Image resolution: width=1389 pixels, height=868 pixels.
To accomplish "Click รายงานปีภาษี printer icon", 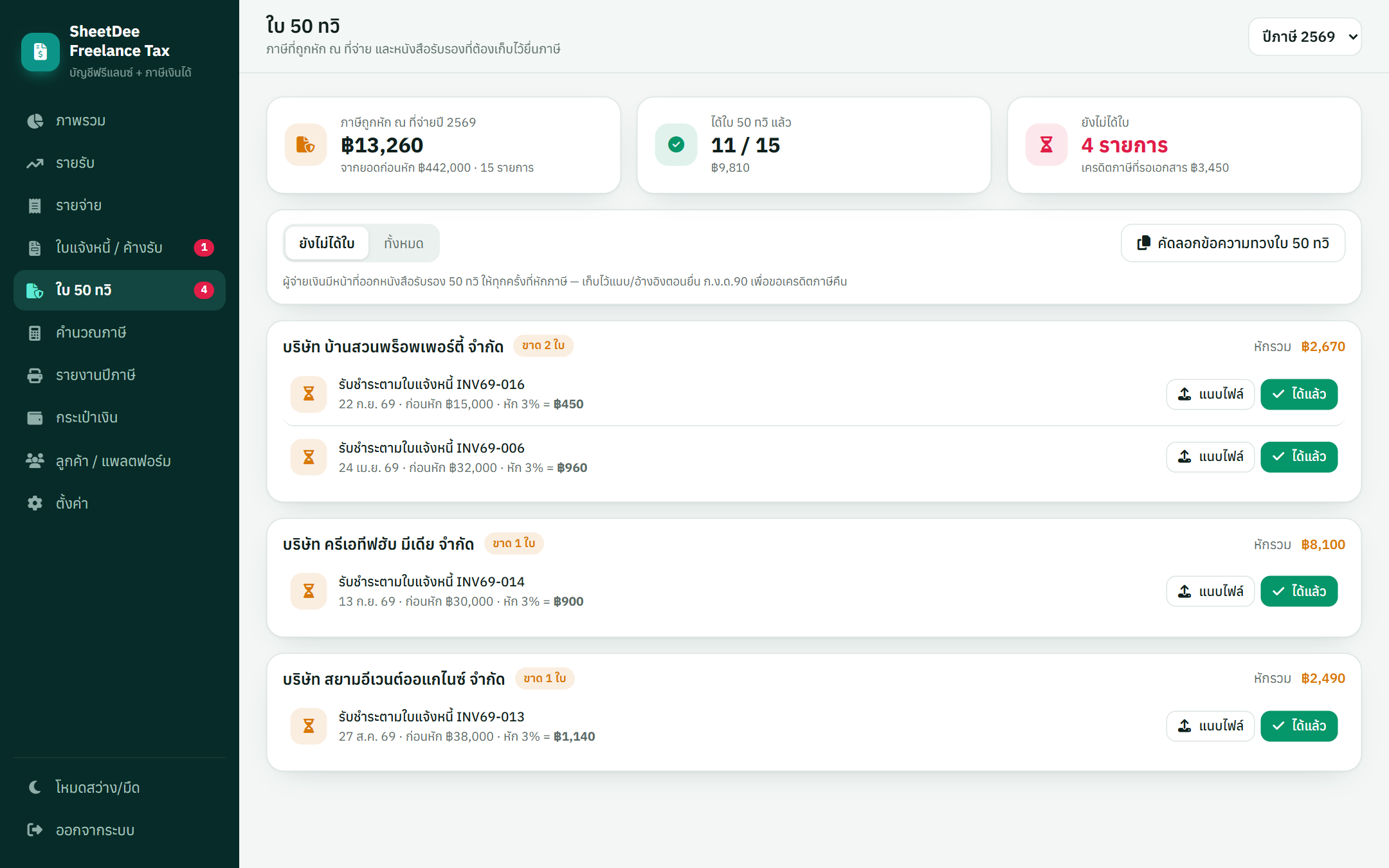I will (35, 375).
